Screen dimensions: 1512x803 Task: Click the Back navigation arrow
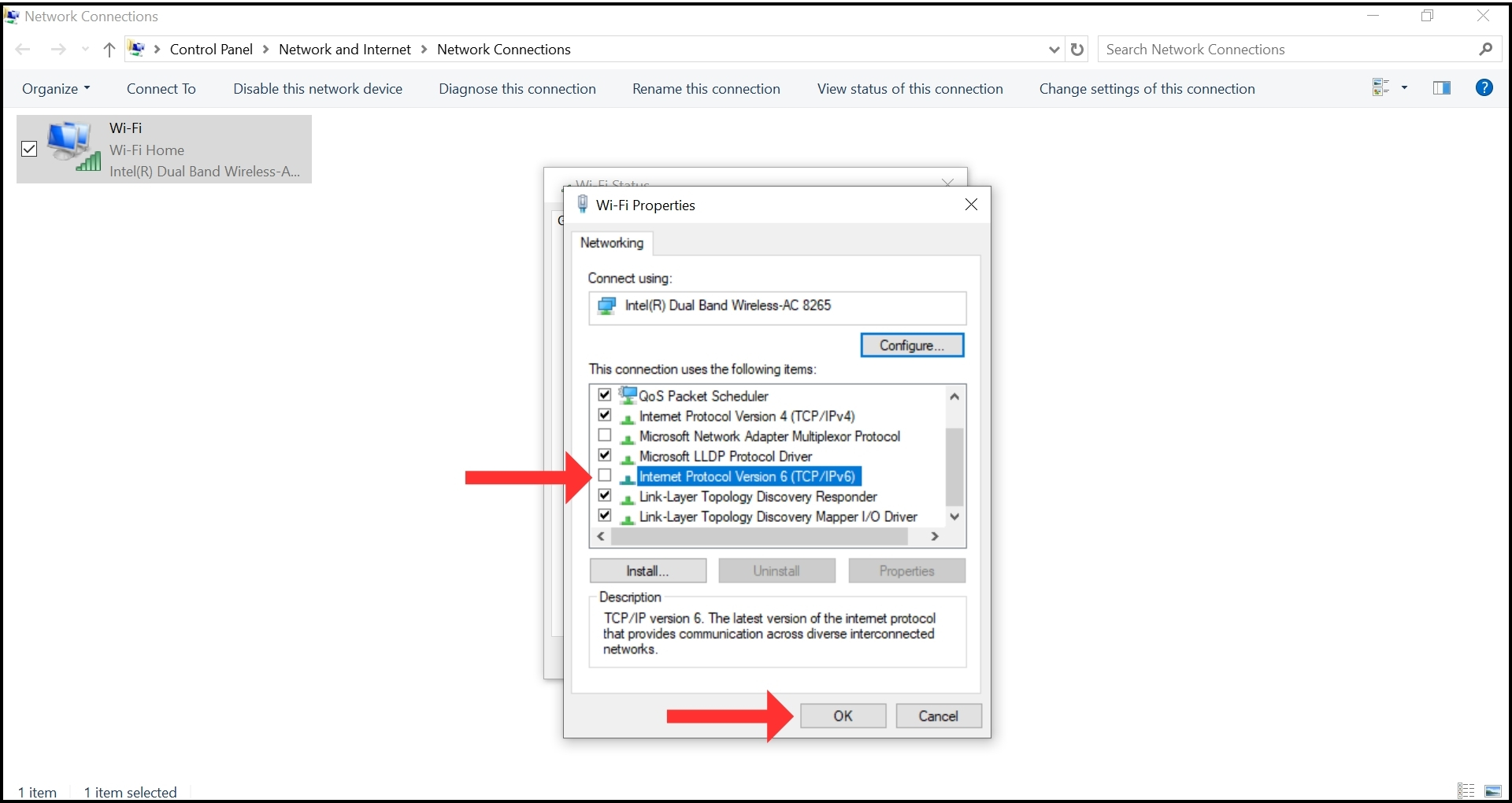click(x=23, y=50)
